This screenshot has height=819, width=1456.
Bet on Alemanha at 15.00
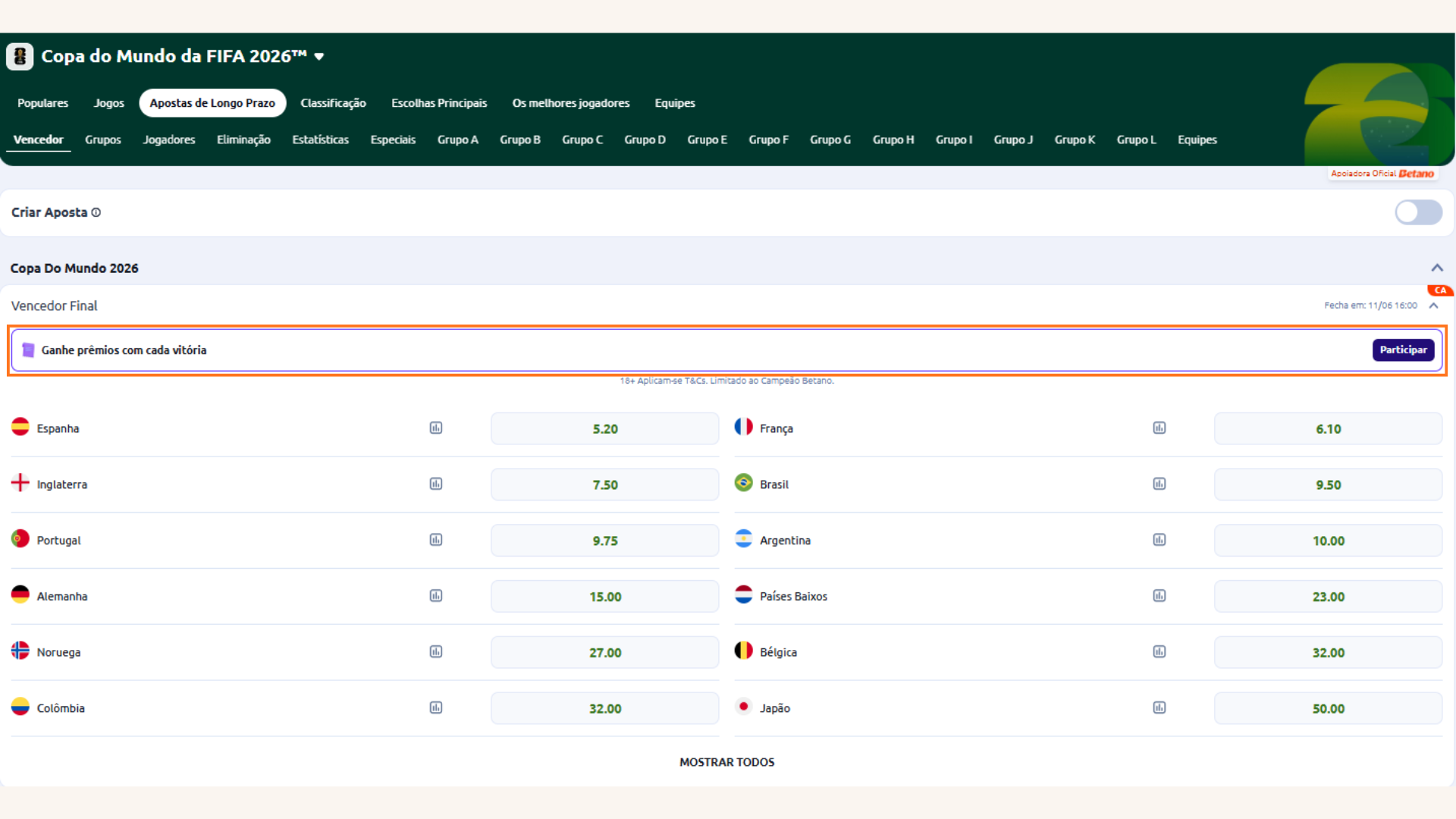(x=604, y=597)
